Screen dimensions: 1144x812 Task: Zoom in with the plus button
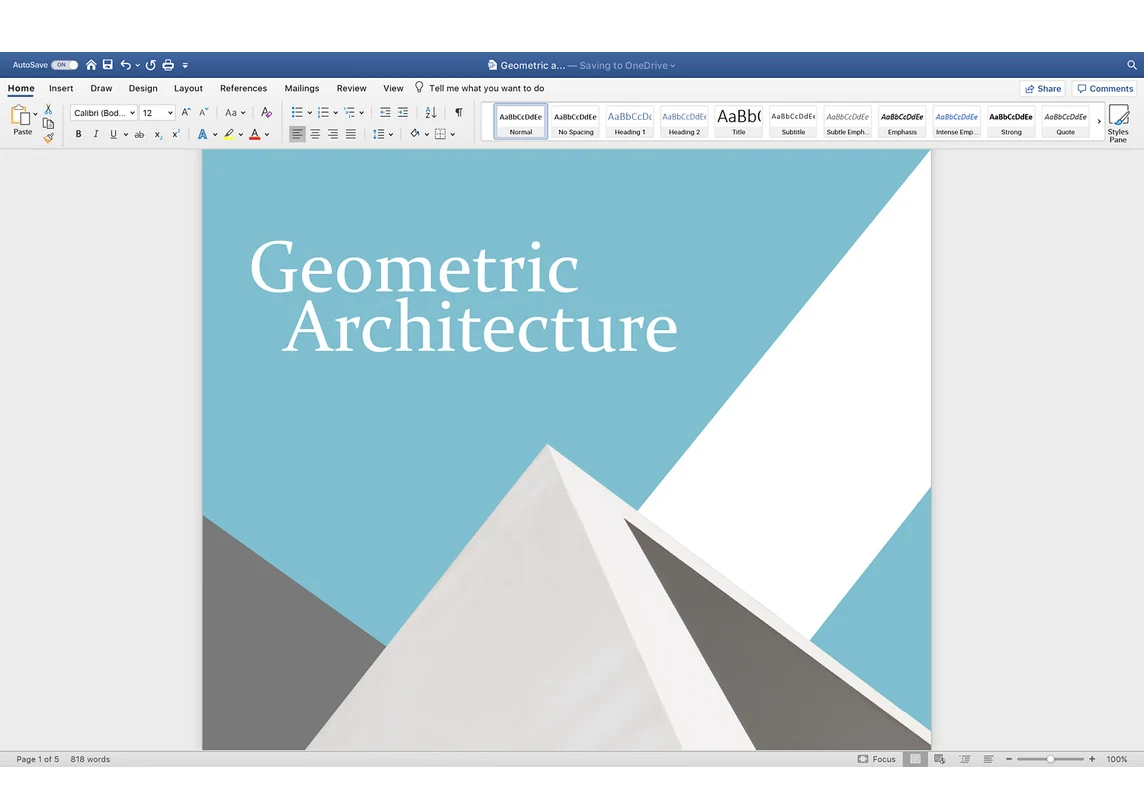pyautogui.click(x=1092, y=759)
